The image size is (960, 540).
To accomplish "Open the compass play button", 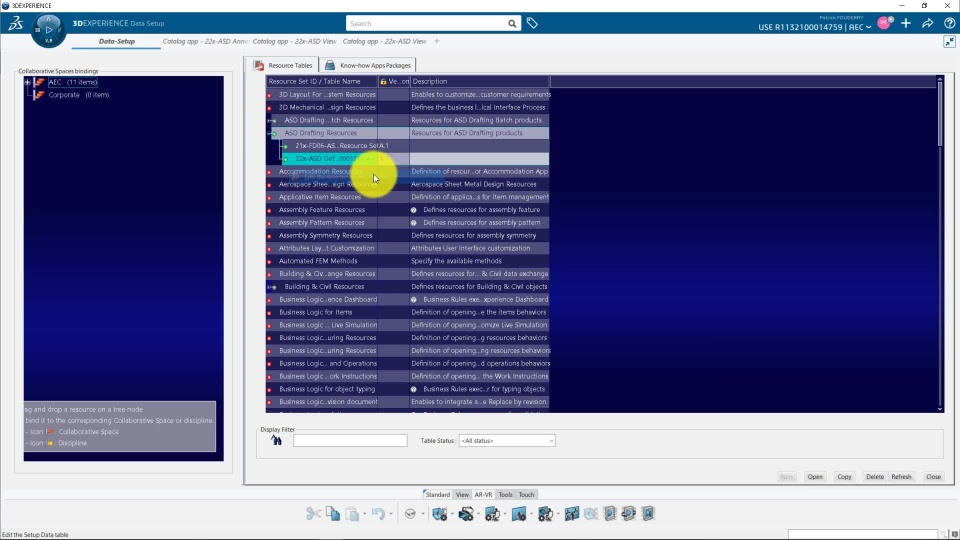I will click(48, 29).
